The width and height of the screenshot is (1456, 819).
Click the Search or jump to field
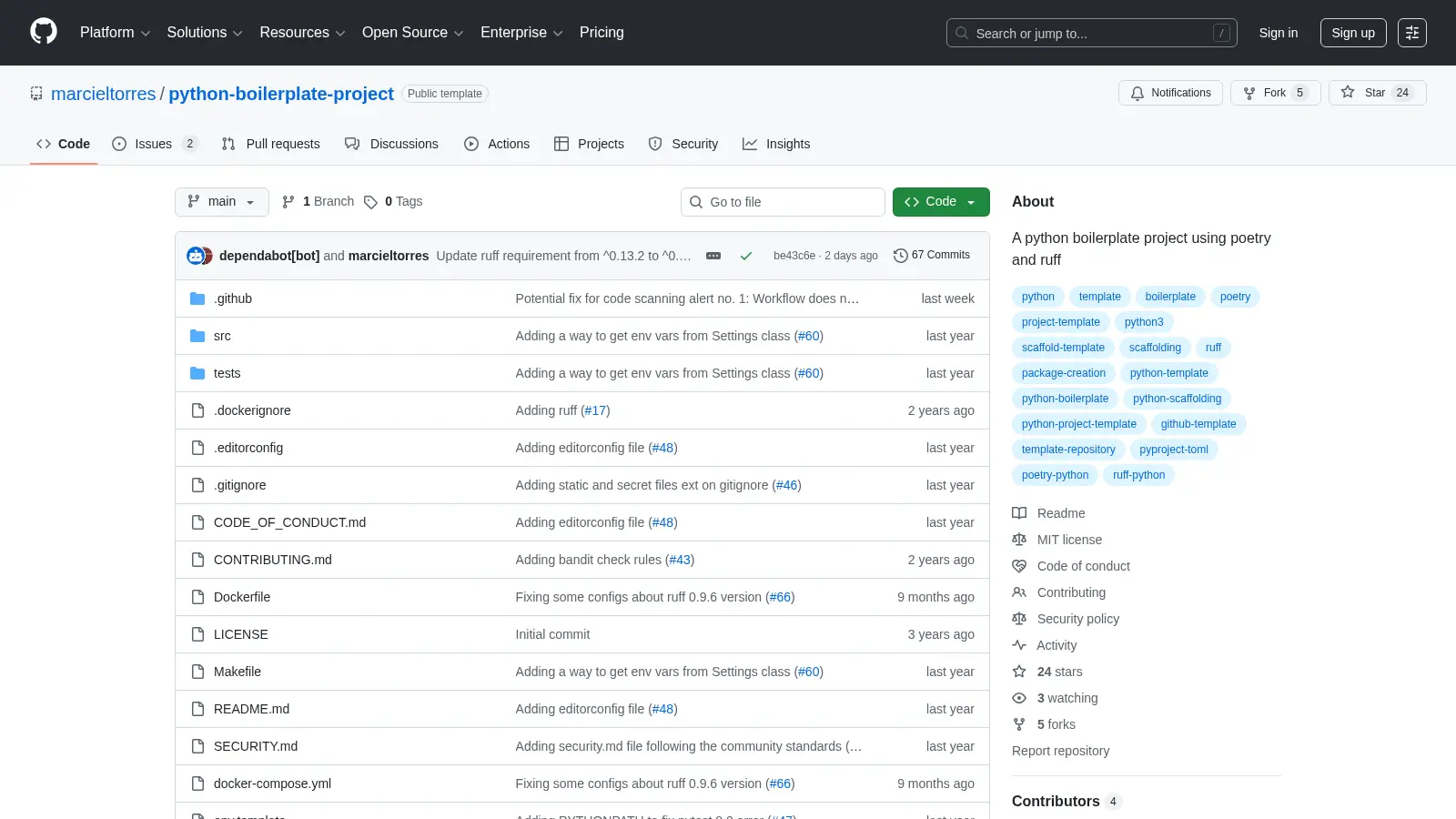[x=1091, y=33]
